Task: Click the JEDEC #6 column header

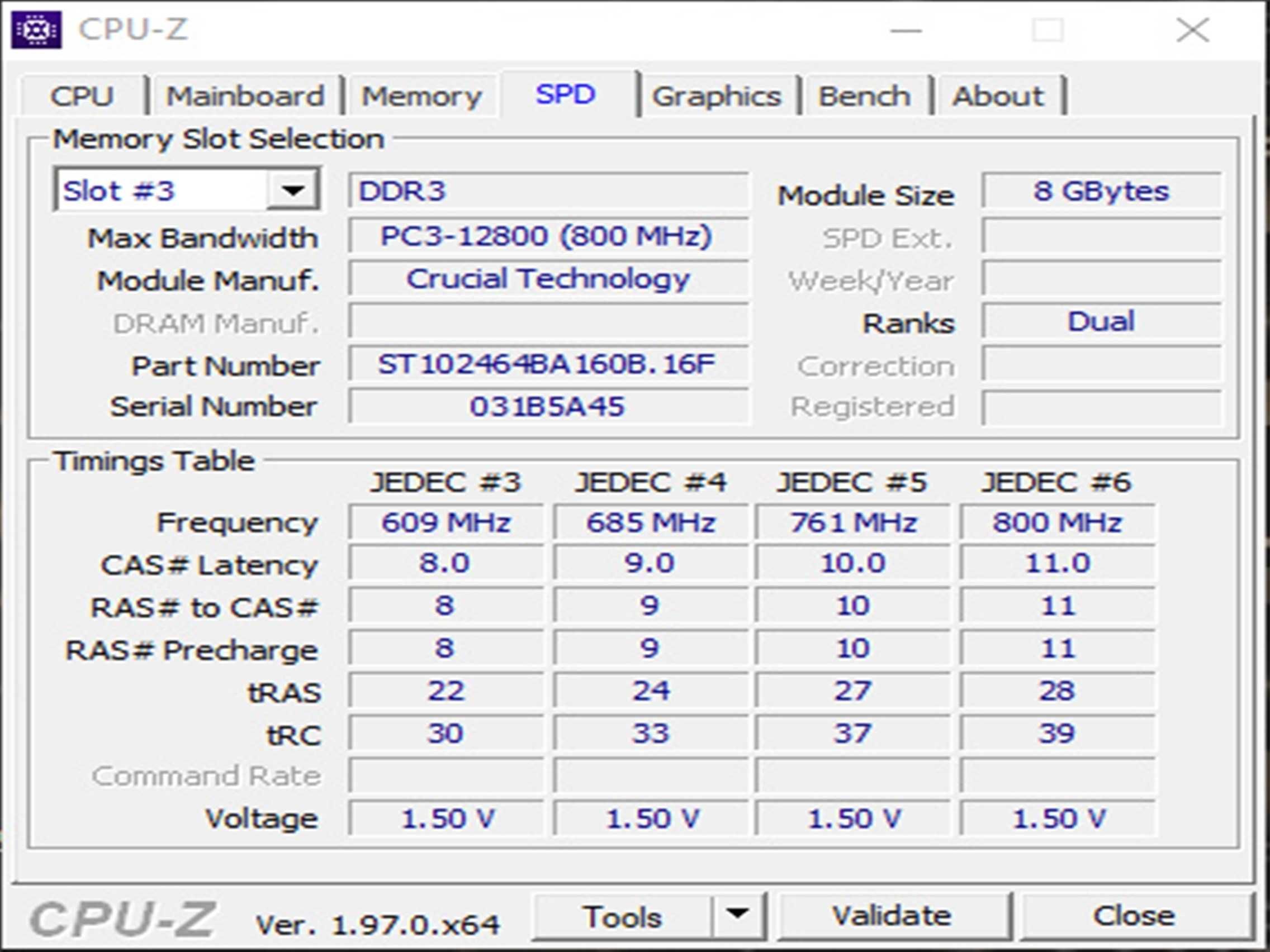Action: tap(1057, 482)
